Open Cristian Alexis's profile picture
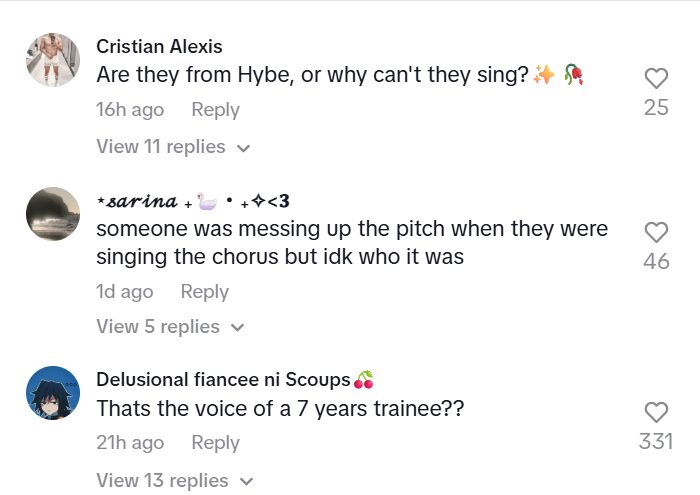Screen dimensions: 700x495 click(52, 59)
